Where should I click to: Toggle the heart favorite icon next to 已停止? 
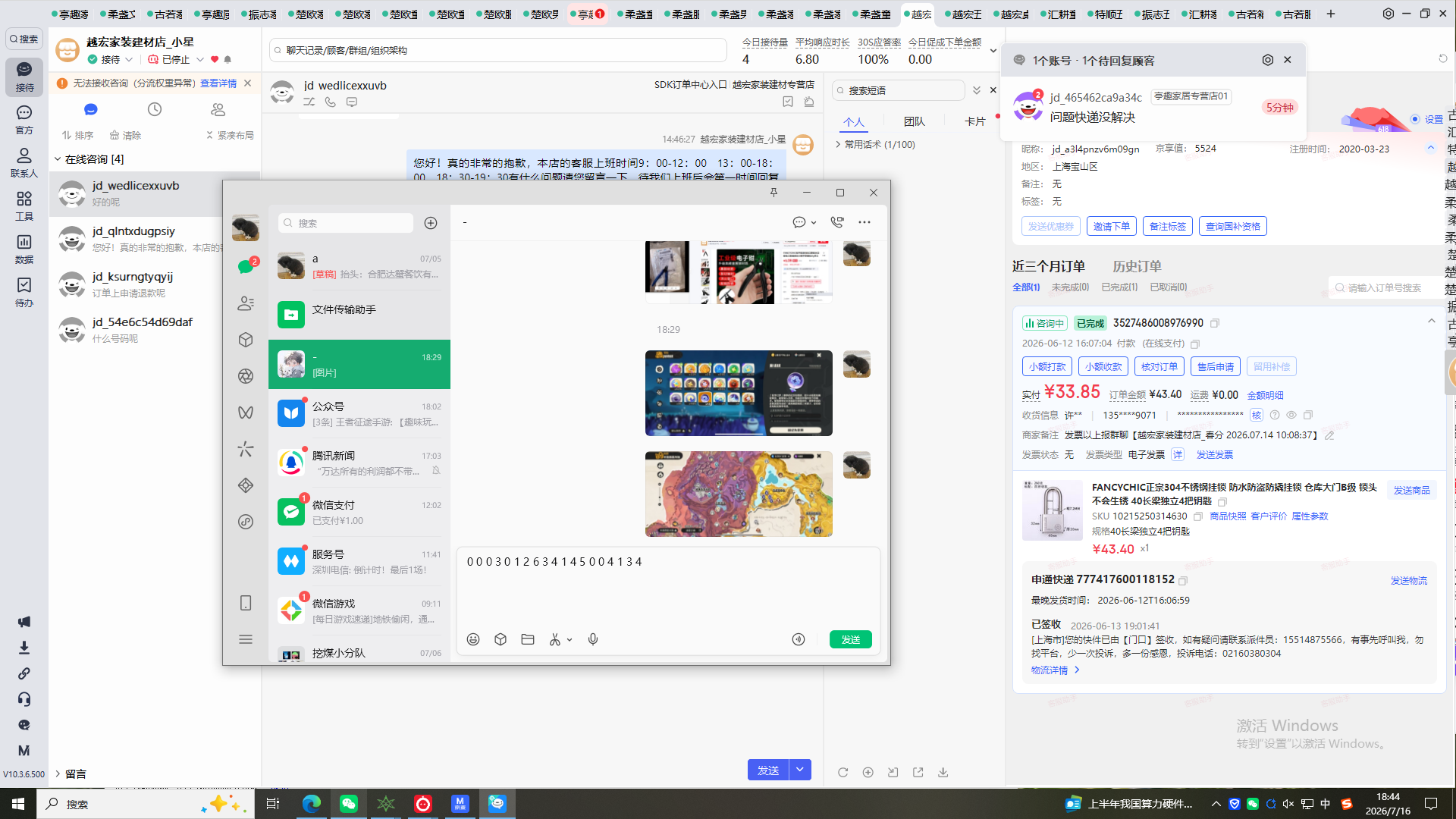[x=215, y=59]
